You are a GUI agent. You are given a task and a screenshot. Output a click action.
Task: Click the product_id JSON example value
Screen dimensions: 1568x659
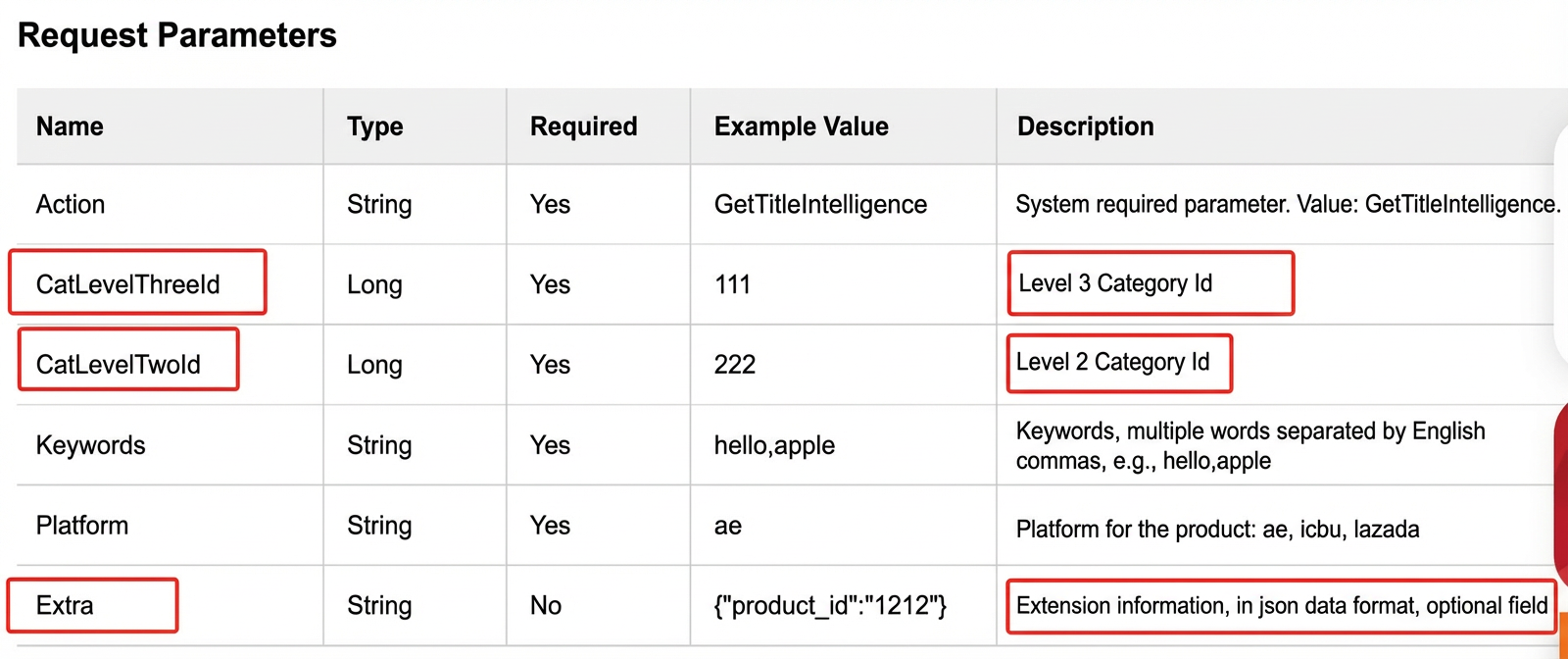830,605
